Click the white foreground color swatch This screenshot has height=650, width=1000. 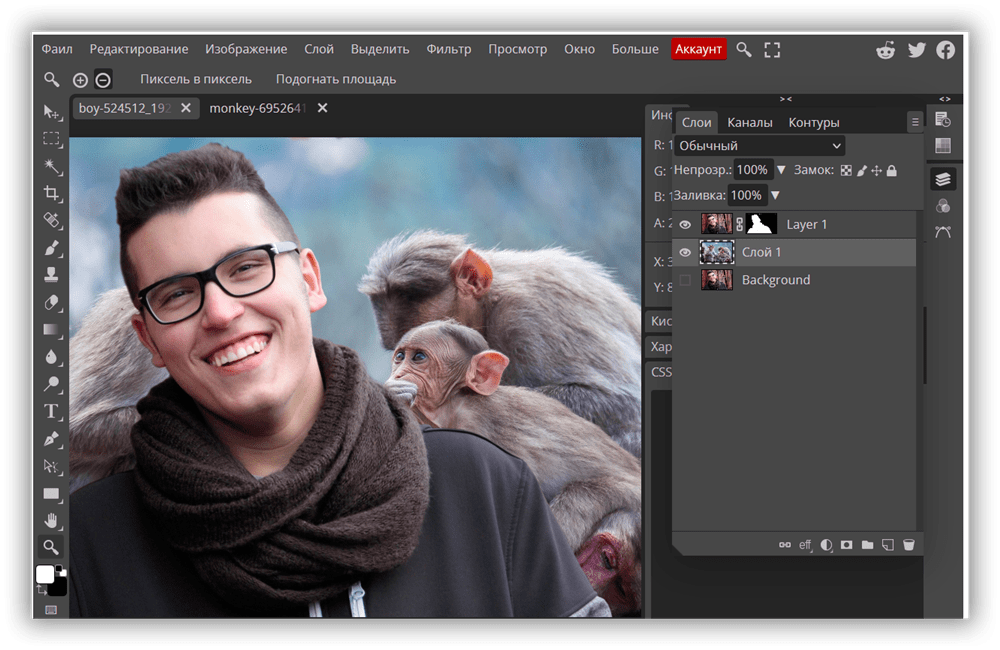coord(45,574)
